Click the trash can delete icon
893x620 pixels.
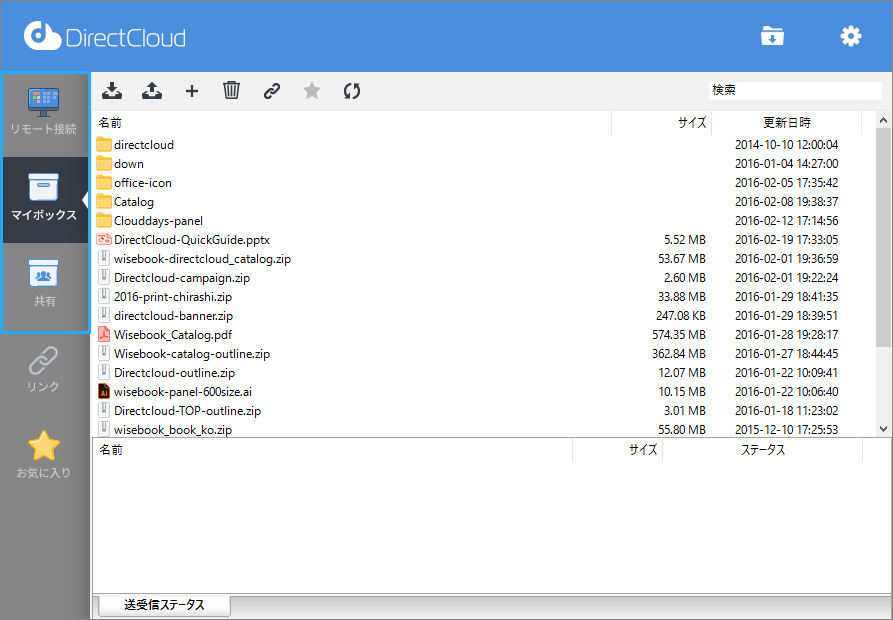point(231,90)
